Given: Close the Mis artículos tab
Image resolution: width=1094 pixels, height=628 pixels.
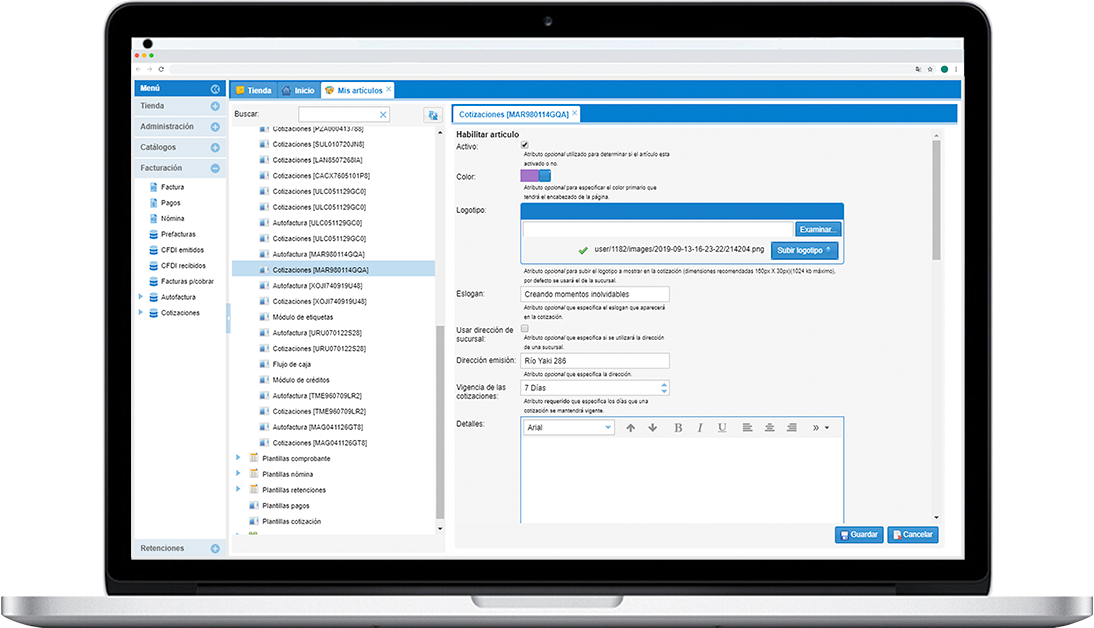Looking at the screenshot, I should pos(389,90).
